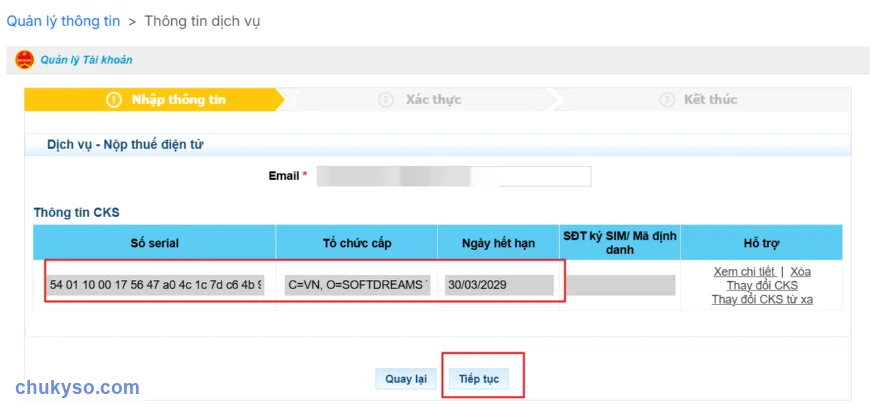Click the Thông tin CKS section title
This screenshot has height=409, width=870.
[77, 212]
